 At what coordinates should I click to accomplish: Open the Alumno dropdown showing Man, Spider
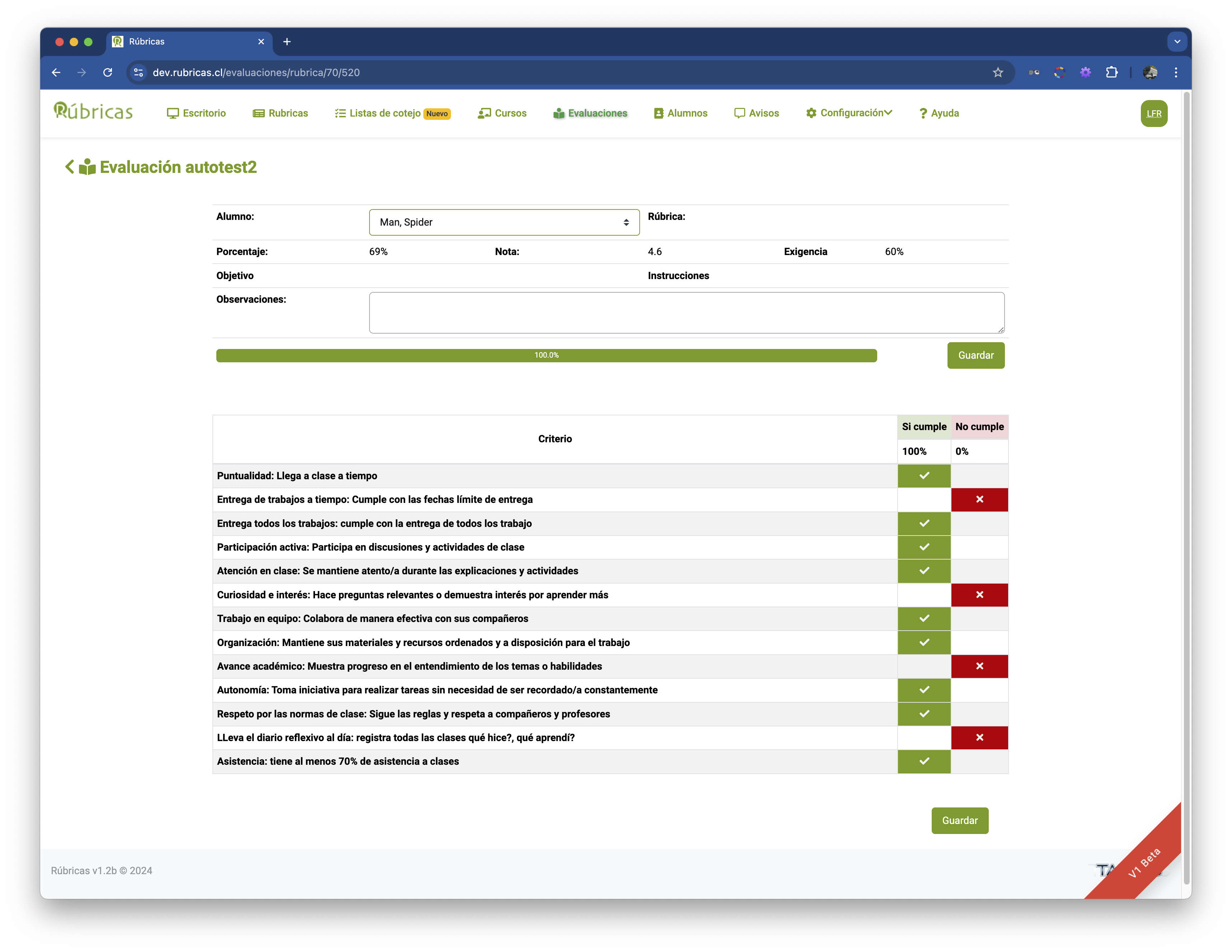(504, 222)
